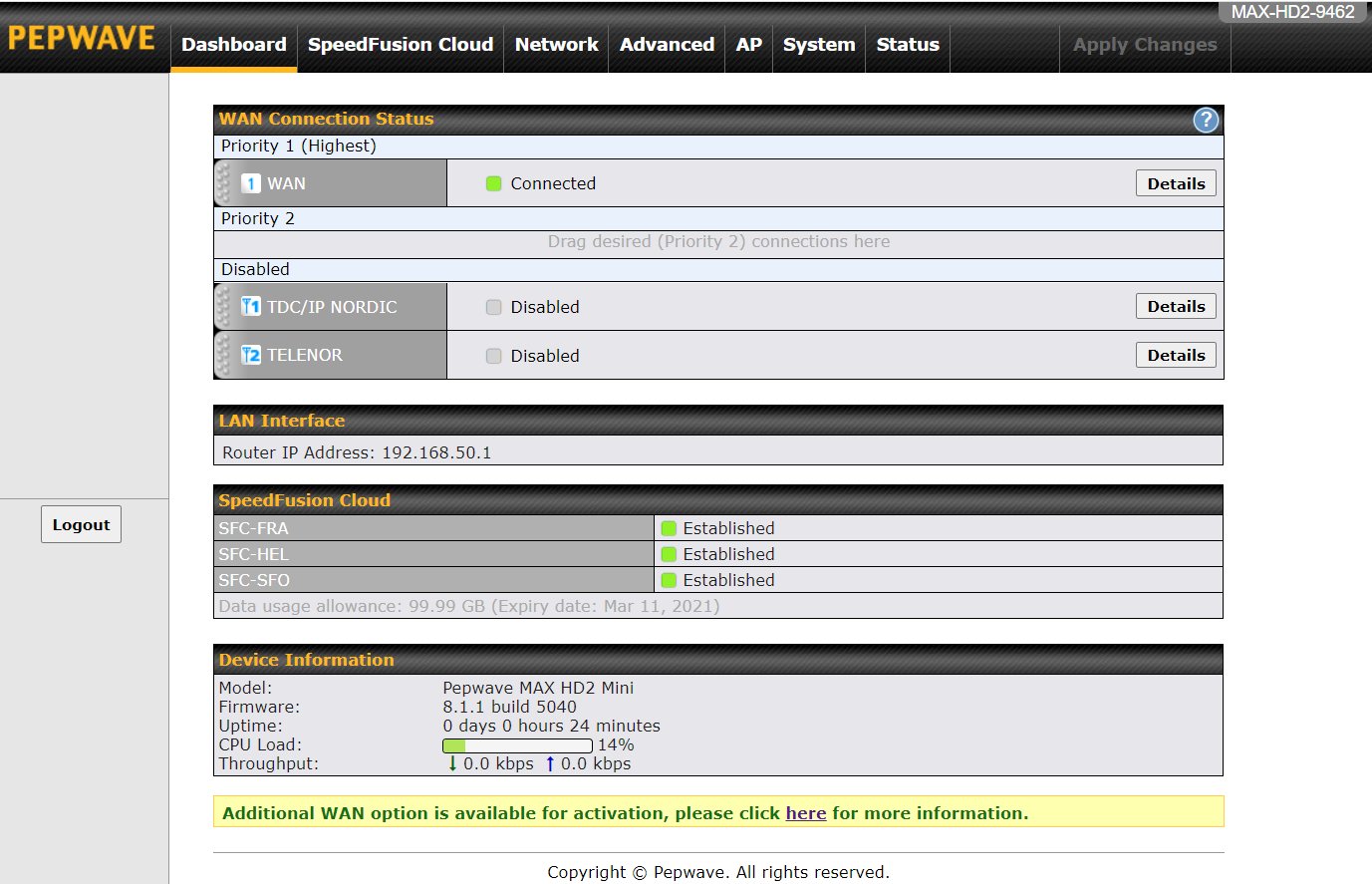Open the SpeedFusion Cloud menu
The height and width of the screenshot is (884, 1372).
coord(401,45)
